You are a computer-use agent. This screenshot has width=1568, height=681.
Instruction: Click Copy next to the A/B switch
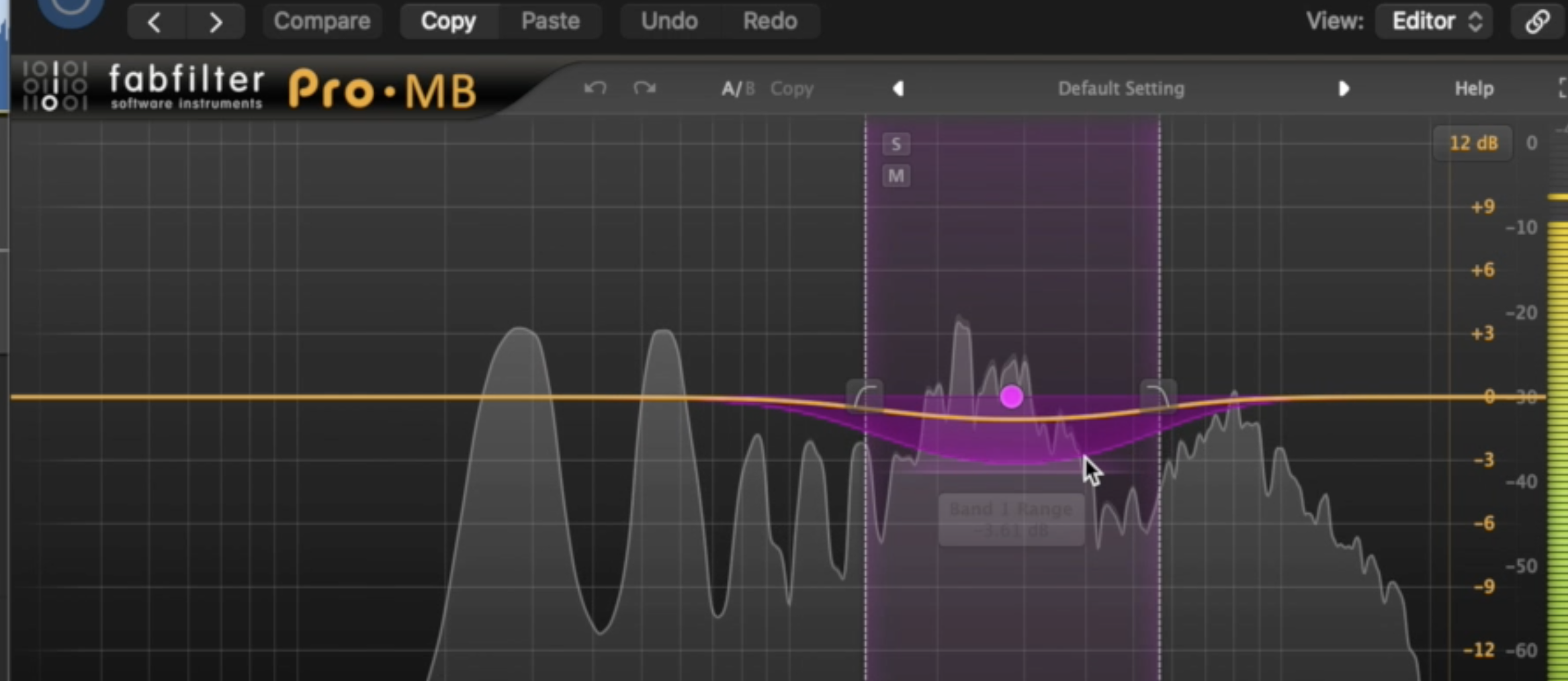click(791, 89)
